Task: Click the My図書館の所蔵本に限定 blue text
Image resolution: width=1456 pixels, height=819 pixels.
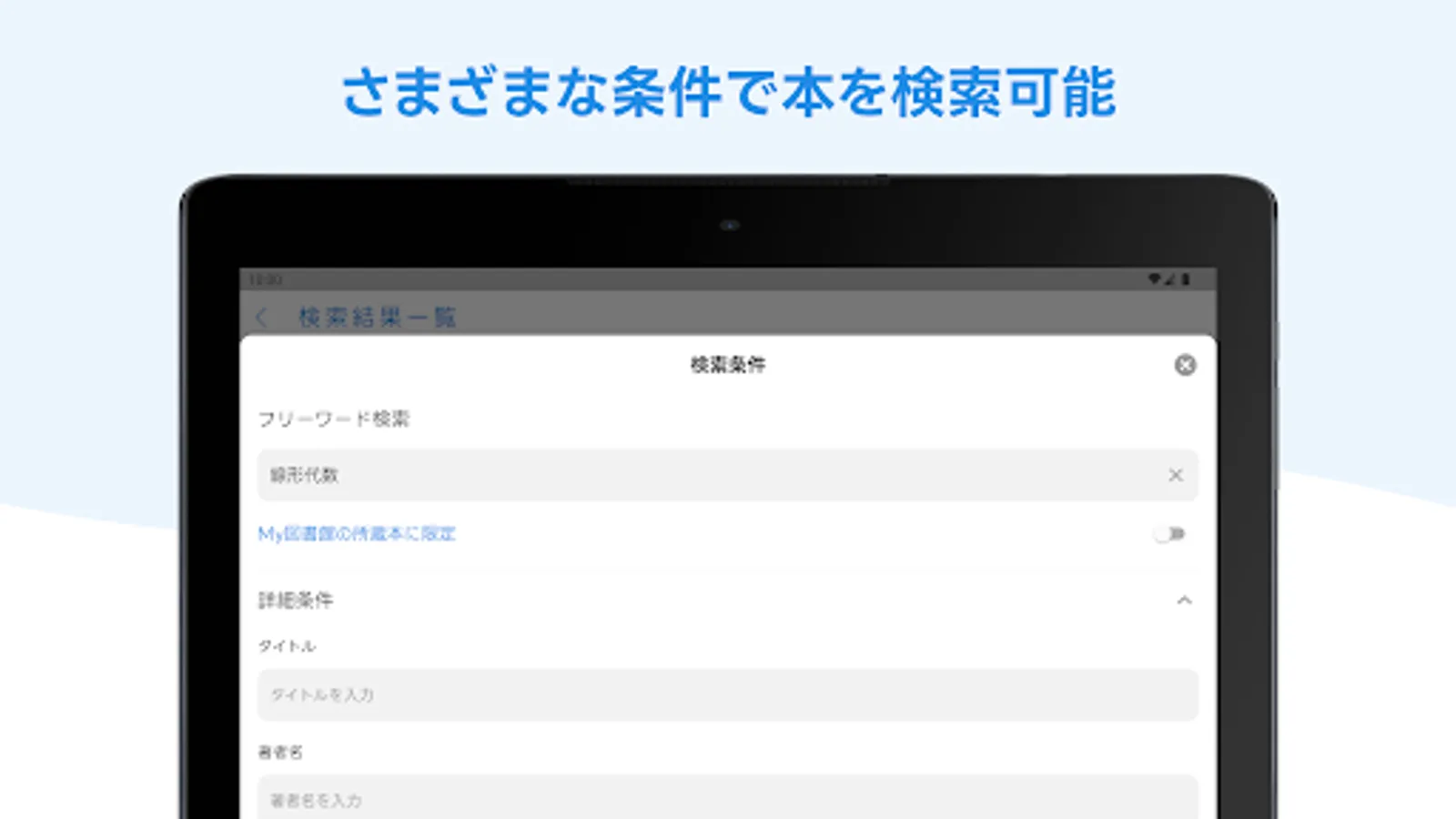Action: click(x=357, y=534)
